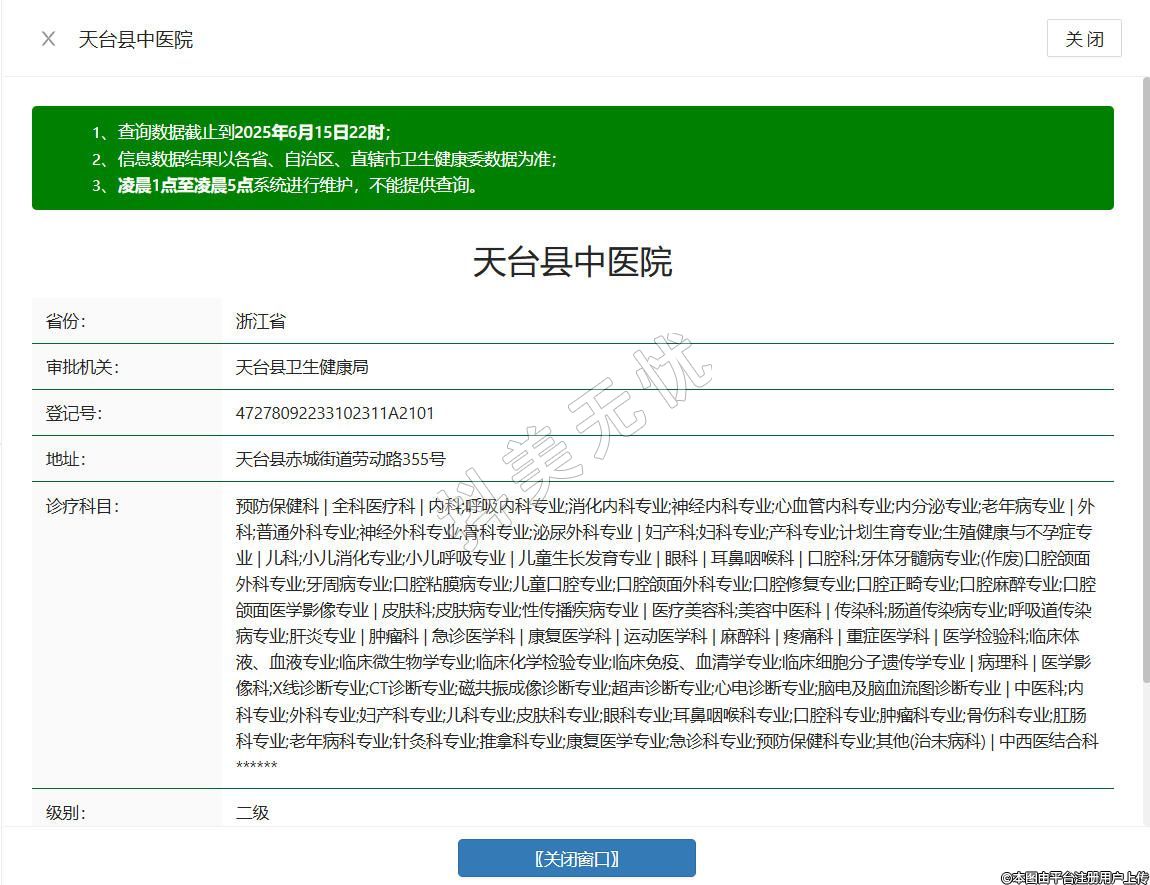1150x885 pixels.
Task: Click the address 天台县赤城街道劳动路355号
Action: coord(340,459)
